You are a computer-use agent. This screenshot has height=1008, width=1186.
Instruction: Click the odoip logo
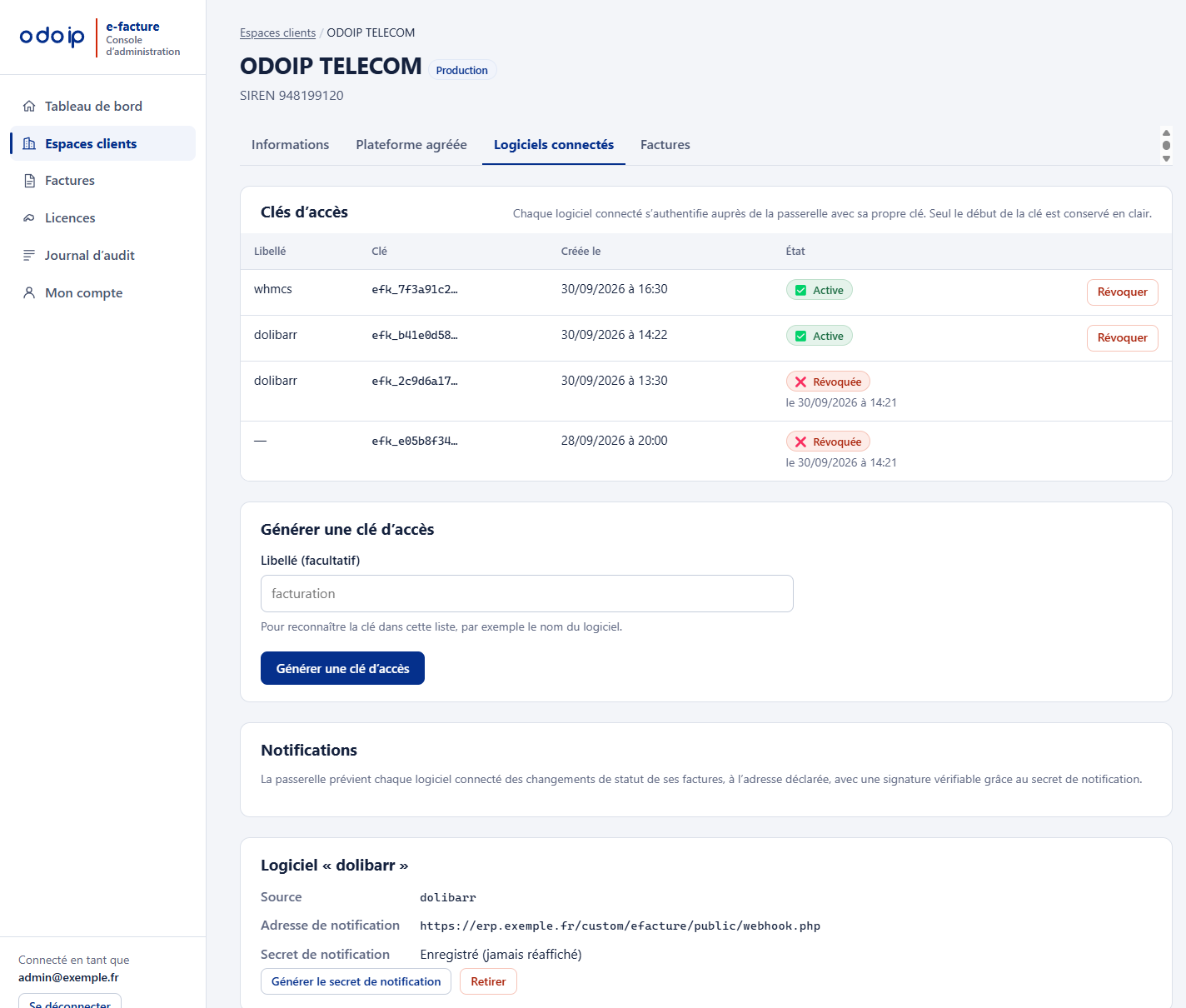[52, 36]
